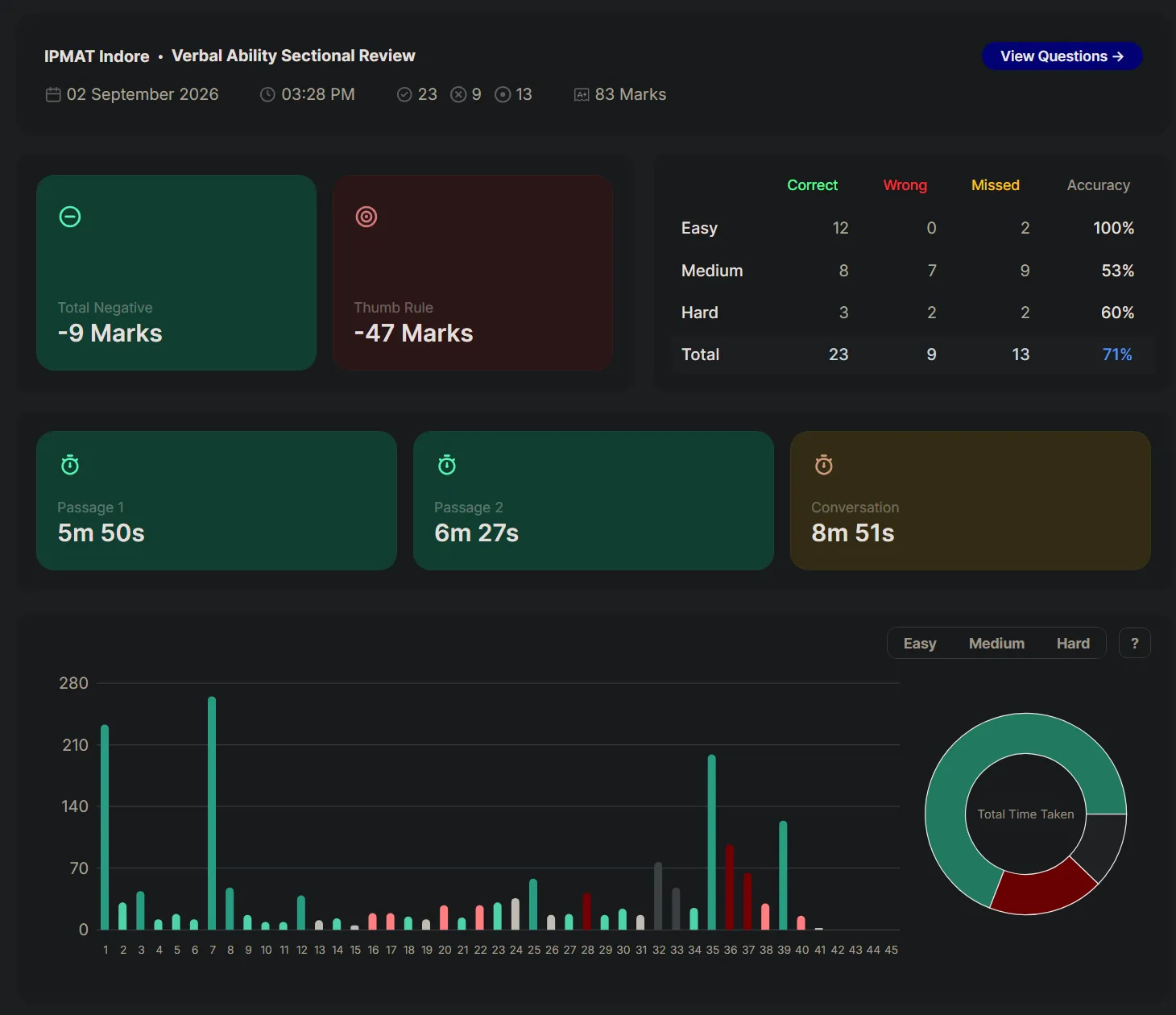Open the question mark help button
1176x1015 pixels.
pyautogui.click(x=1135, y=644)
